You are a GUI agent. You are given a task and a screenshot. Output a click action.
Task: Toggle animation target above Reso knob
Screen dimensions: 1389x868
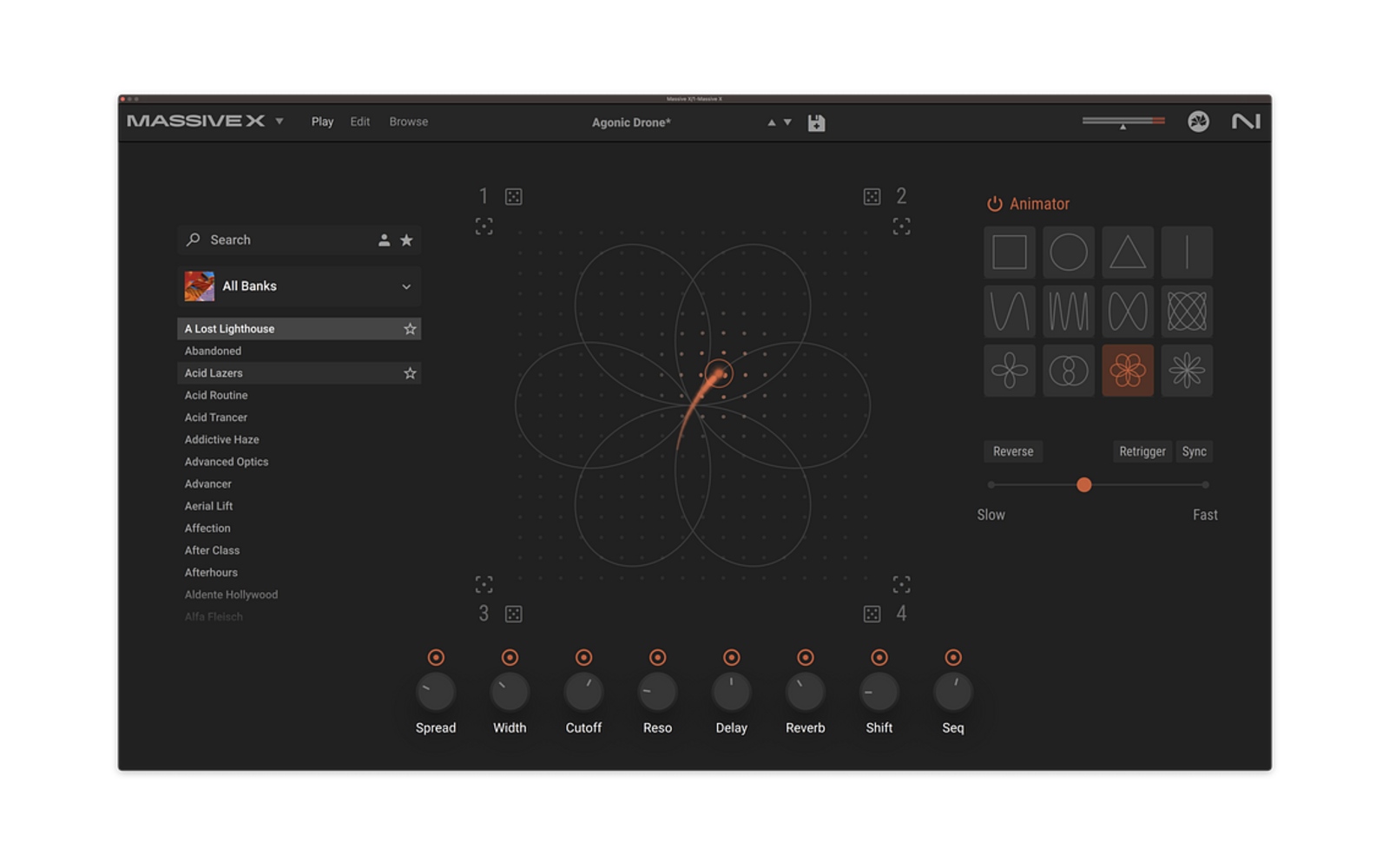click(x=657, y=658)
